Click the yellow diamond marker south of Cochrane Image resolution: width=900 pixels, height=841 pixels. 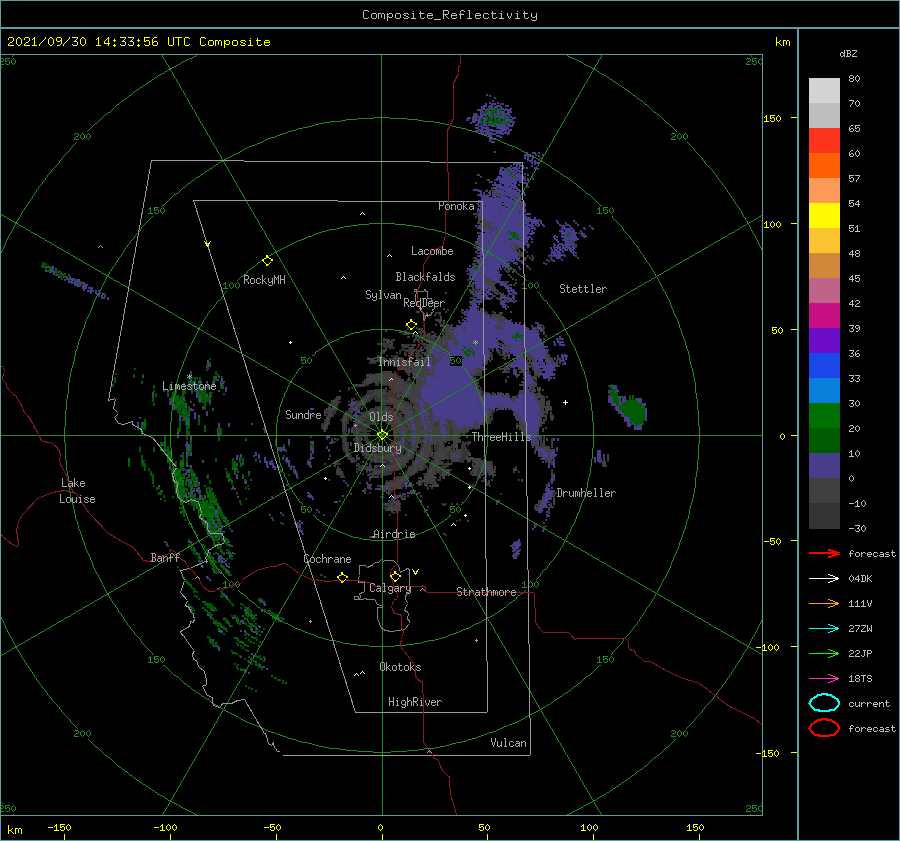coord(342,578)
